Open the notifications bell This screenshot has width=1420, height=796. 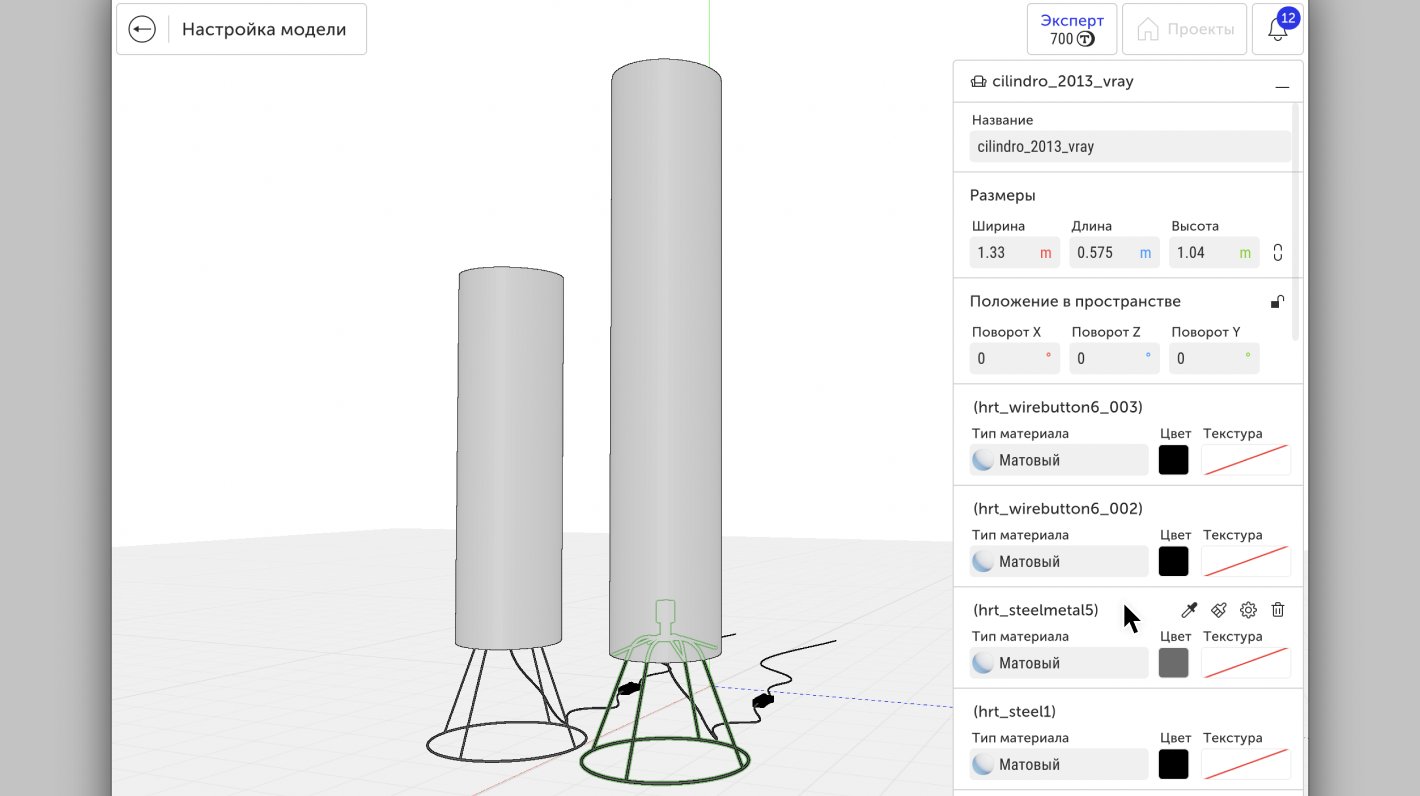point(1277,30)
